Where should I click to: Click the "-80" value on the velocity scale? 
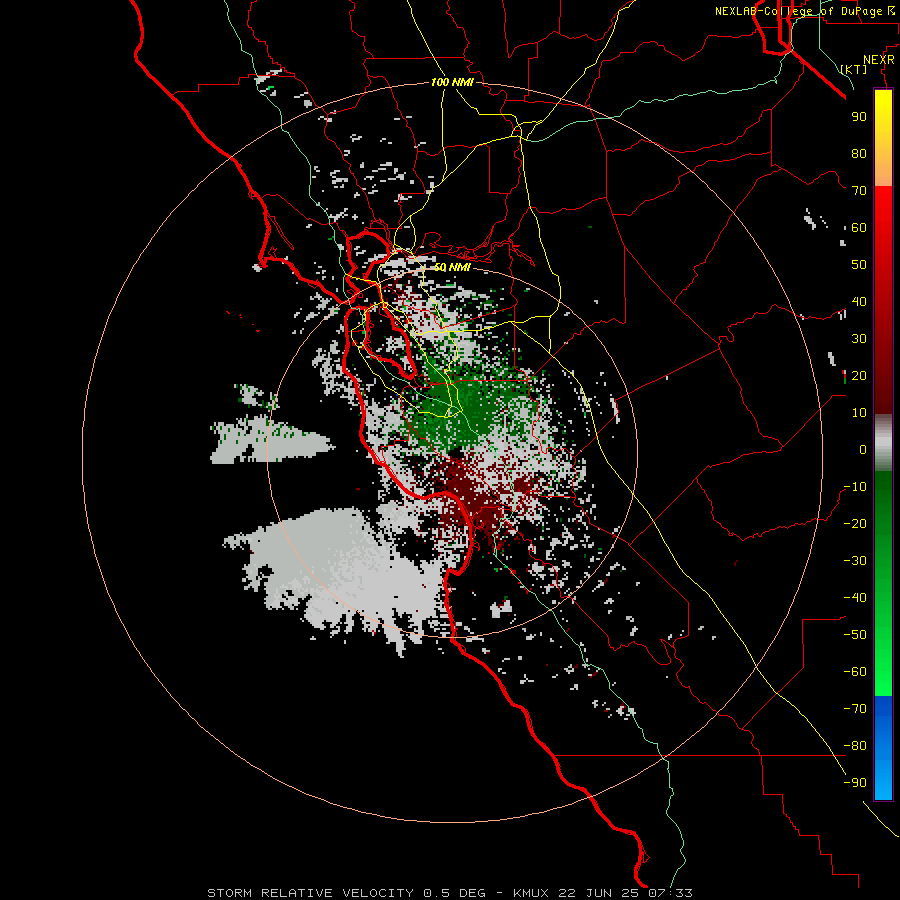tap(855, 746)
